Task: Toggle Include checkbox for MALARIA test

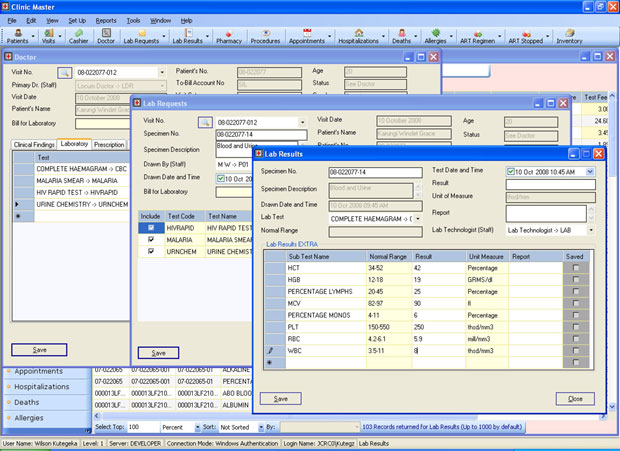Action: click(151, 240)
